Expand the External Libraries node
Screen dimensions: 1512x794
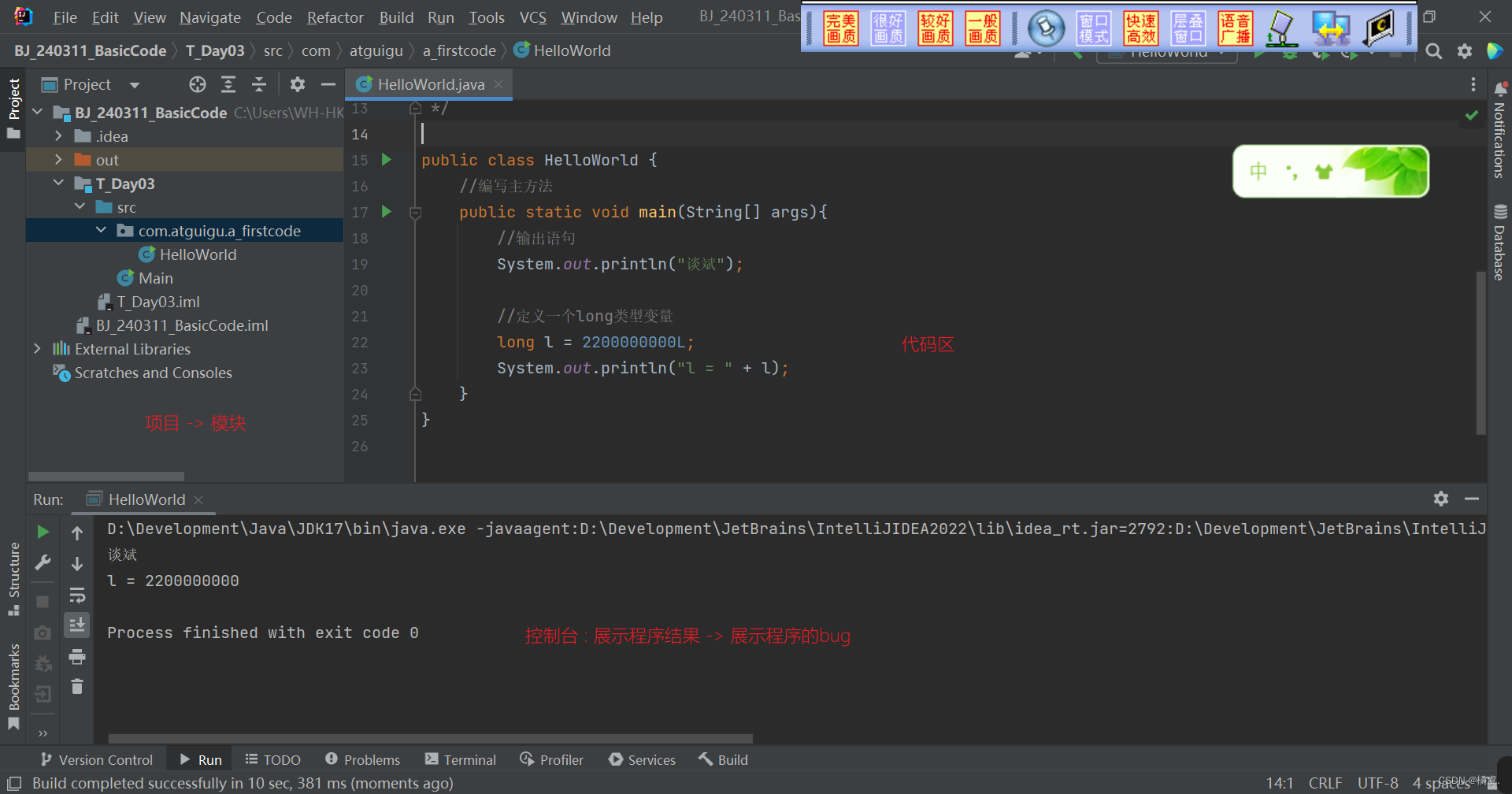coord(36,349)
